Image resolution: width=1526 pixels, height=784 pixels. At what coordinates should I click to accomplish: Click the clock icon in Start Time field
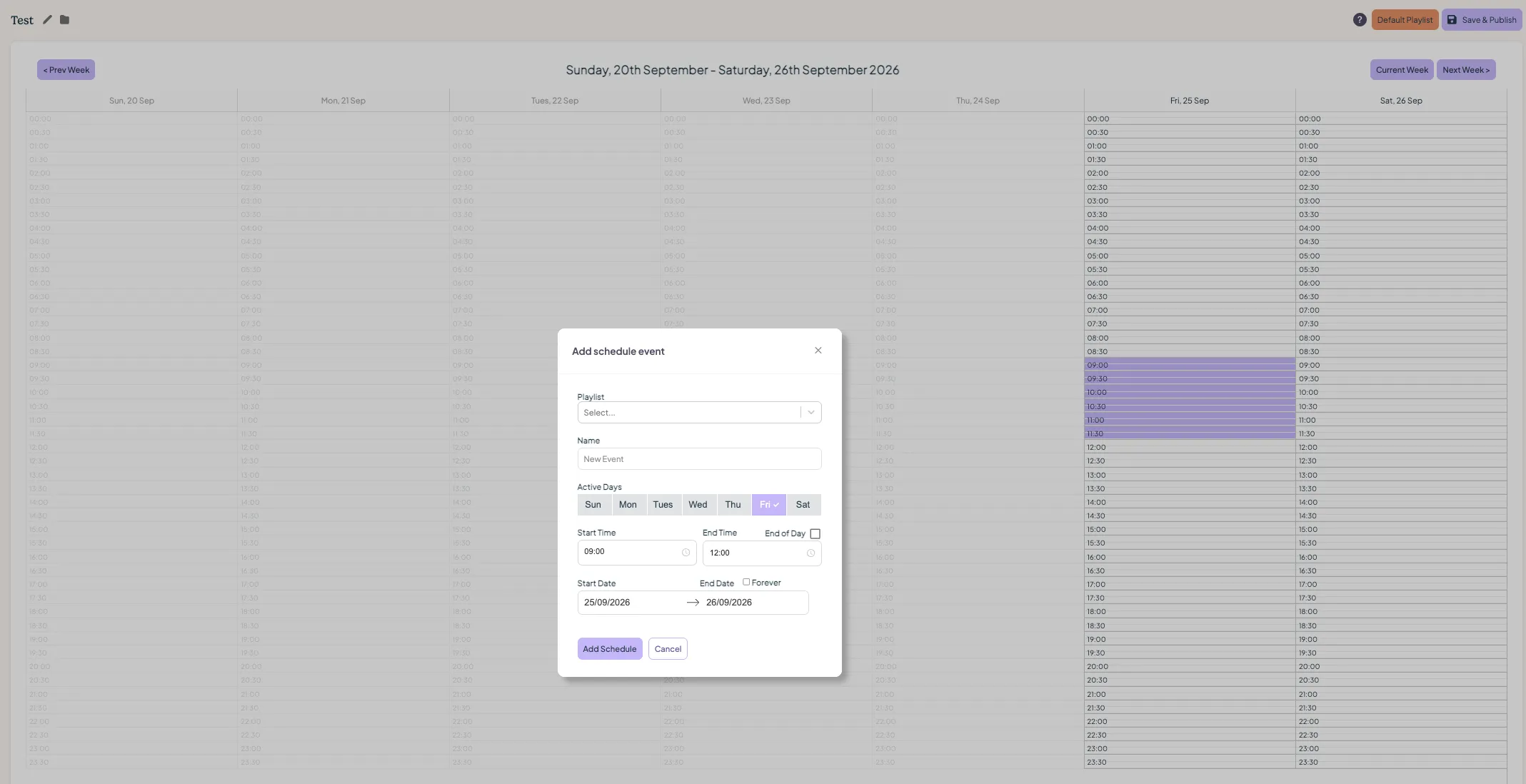686,552
